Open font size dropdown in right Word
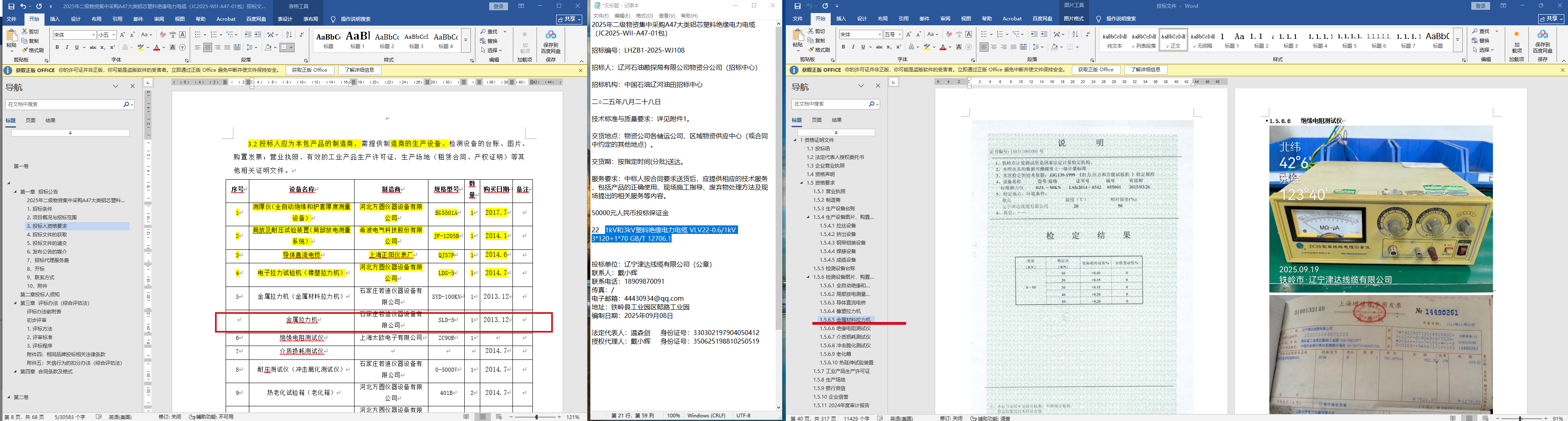Viewport: 1568px width, 421px height. point(900,35)
